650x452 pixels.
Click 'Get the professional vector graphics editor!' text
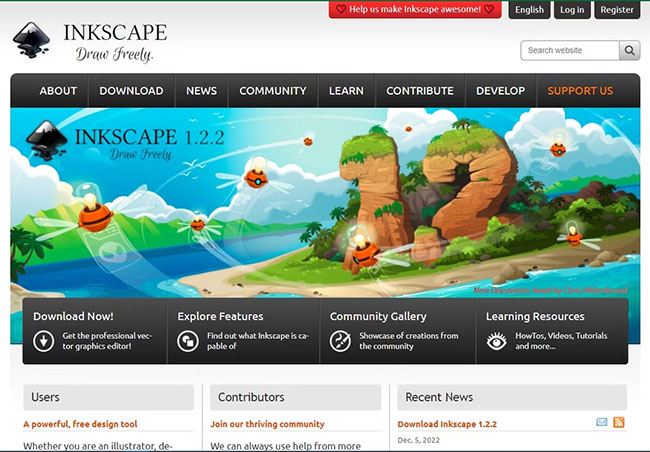(x=107, y=341)
